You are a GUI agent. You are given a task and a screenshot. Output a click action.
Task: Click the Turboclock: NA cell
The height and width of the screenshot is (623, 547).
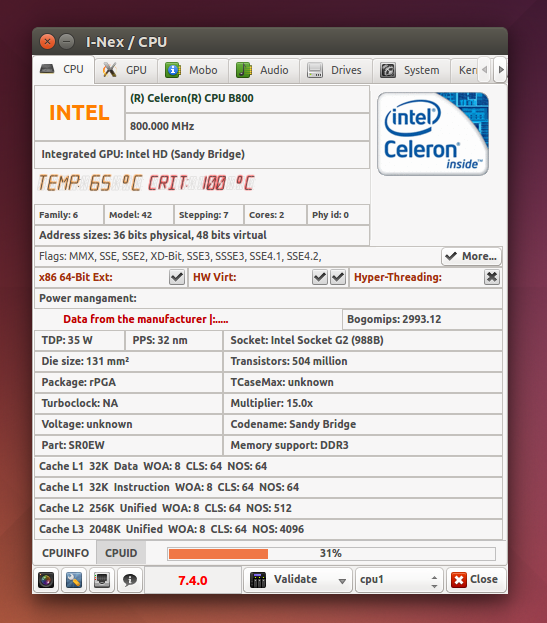(128, 404)
